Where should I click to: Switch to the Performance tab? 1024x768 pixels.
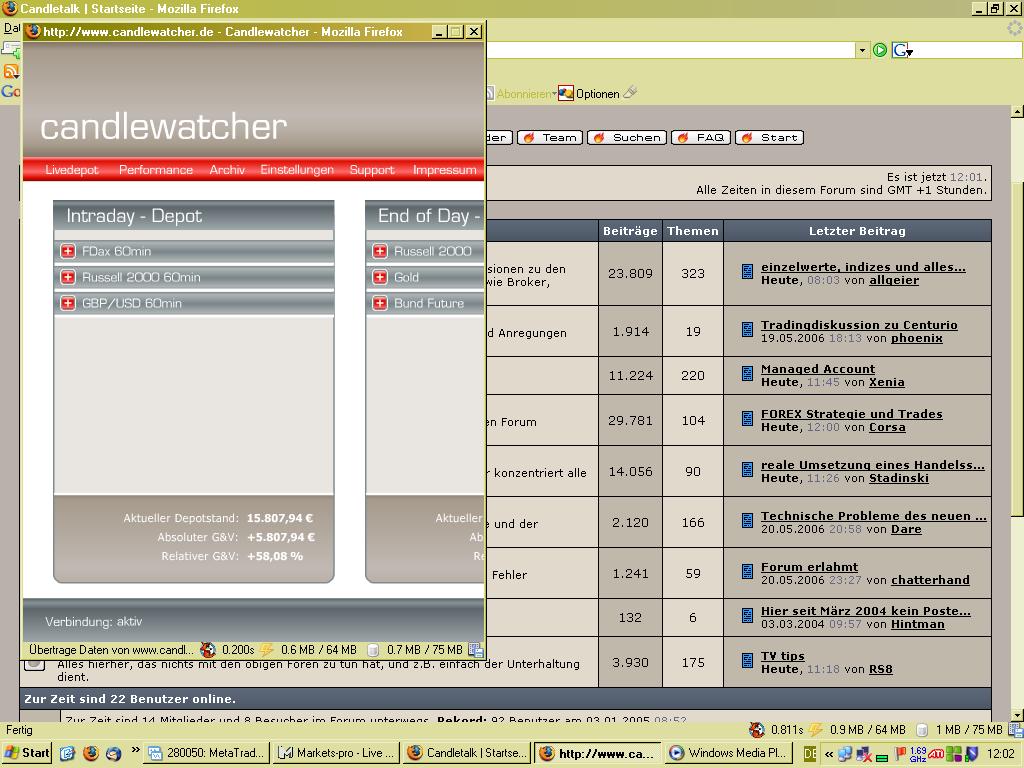[x=156, y=170]
